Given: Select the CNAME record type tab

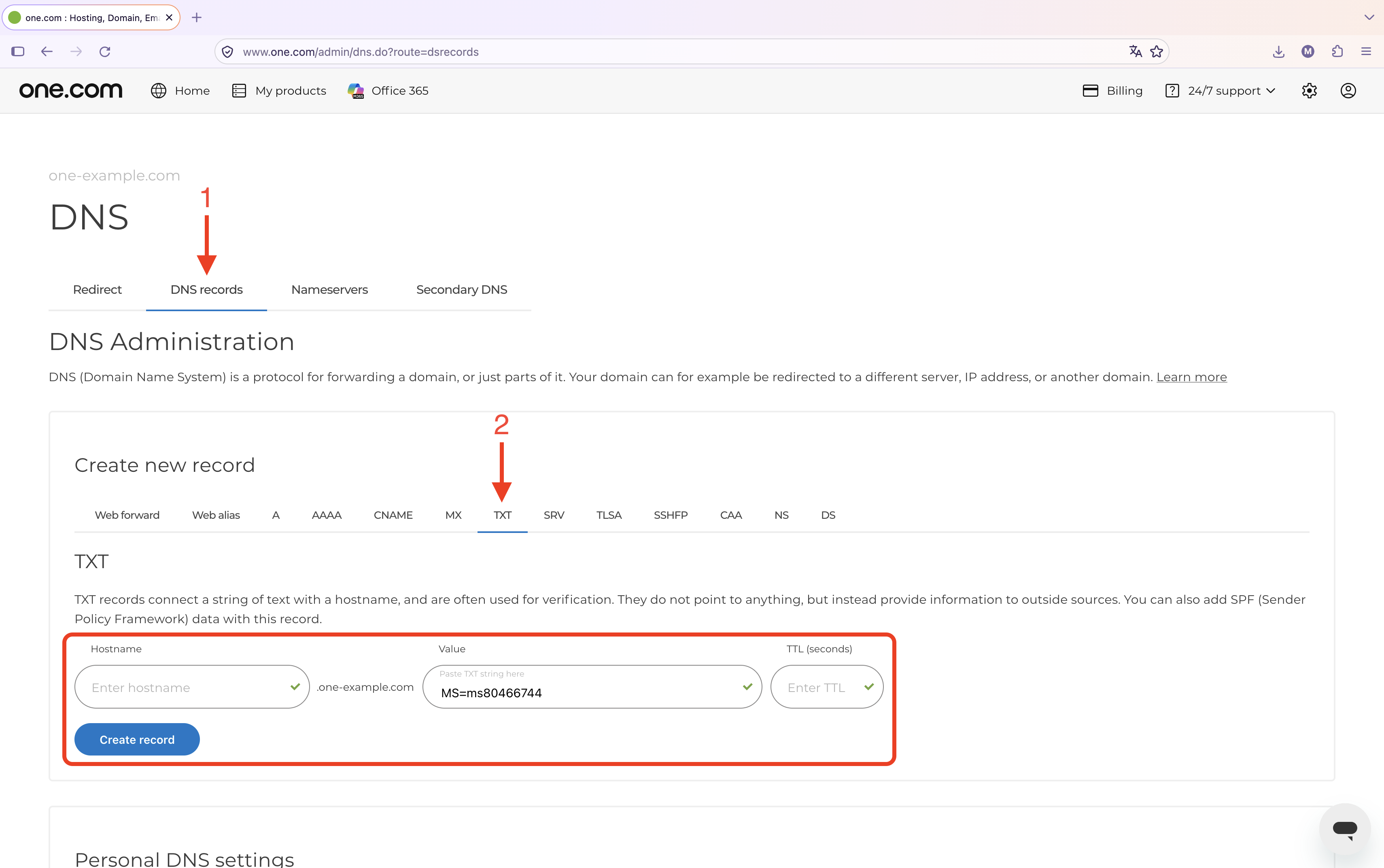Looking at the screenshot, I should click(393, 516).
